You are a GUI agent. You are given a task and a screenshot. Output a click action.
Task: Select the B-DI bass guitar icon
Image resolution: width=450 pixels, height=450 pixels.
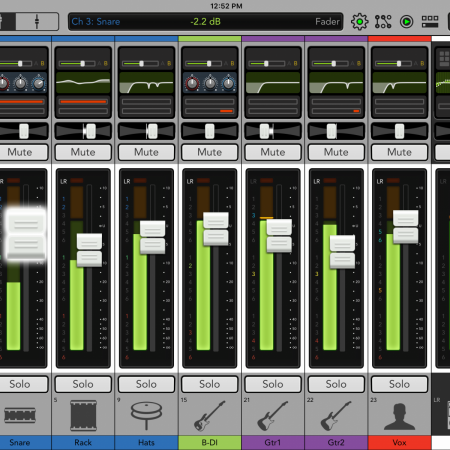pos(209,416)
